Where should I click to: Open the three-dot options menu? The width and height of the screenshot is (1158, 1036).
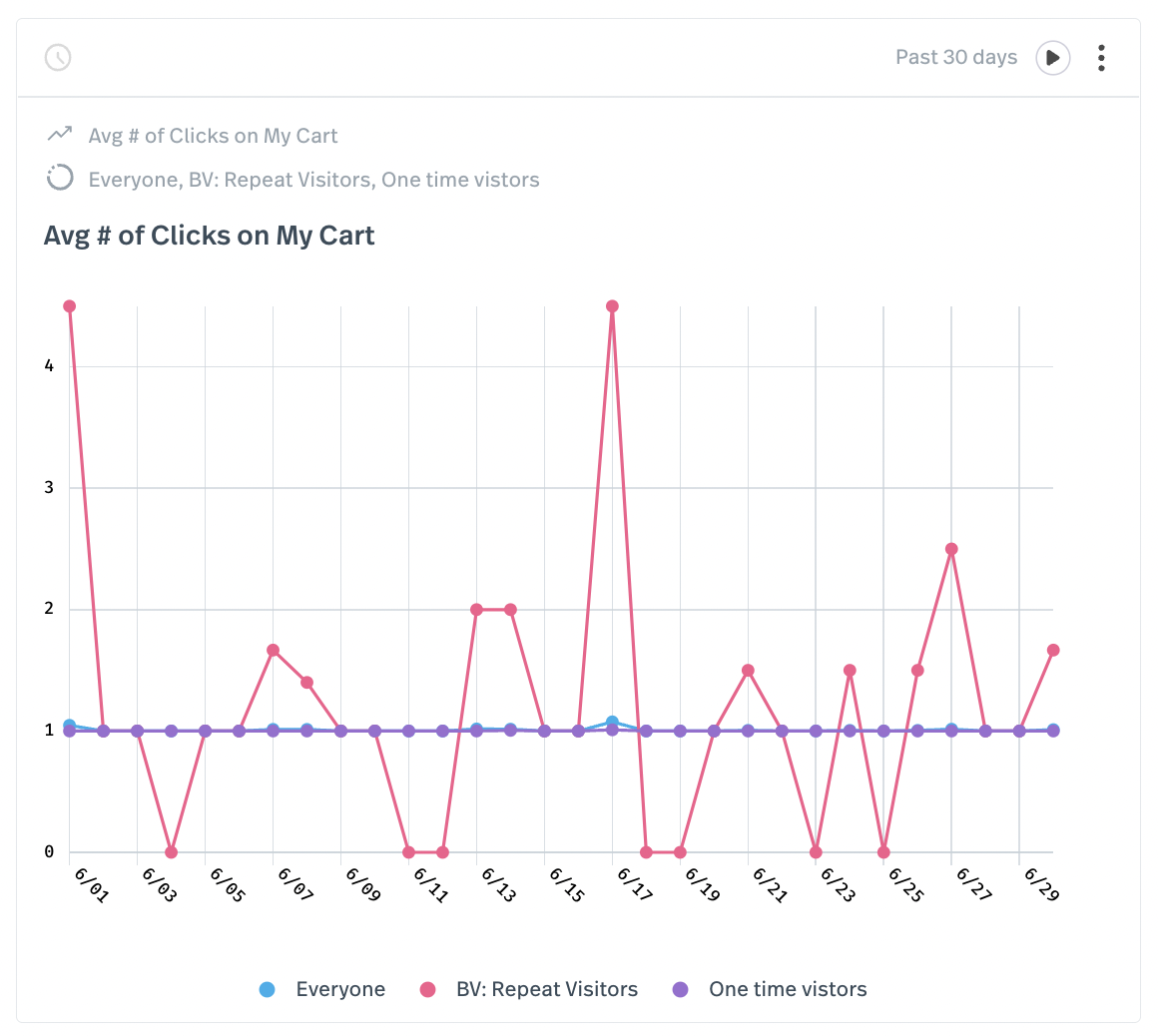(x=1101, y=57)
